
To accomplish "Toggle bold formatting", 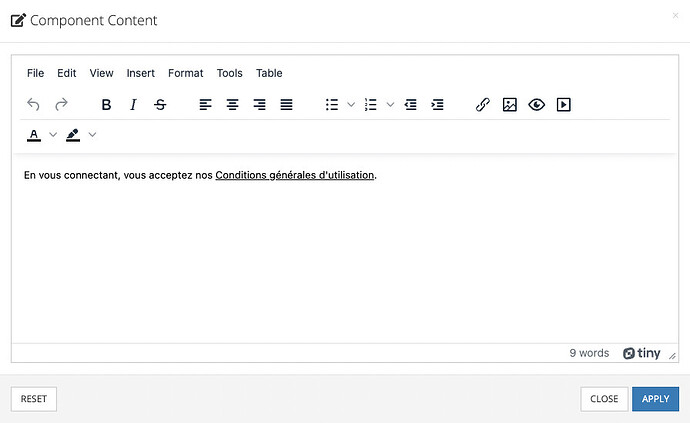I will click(x=106, y=104).
